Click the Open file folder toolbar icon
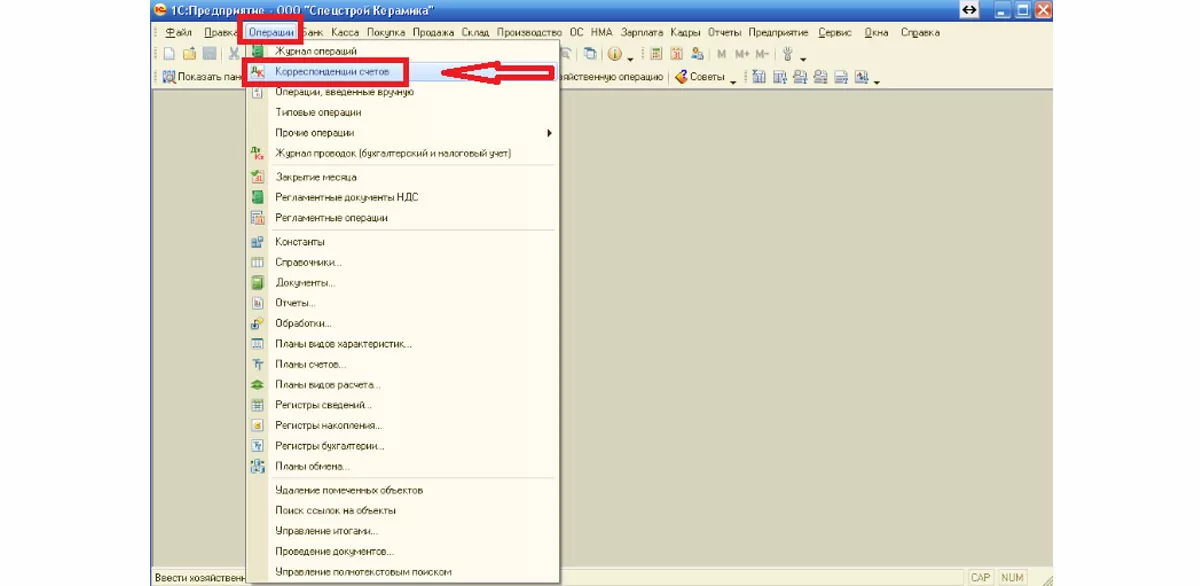1200x586 pixels. (x=189, y=54)
